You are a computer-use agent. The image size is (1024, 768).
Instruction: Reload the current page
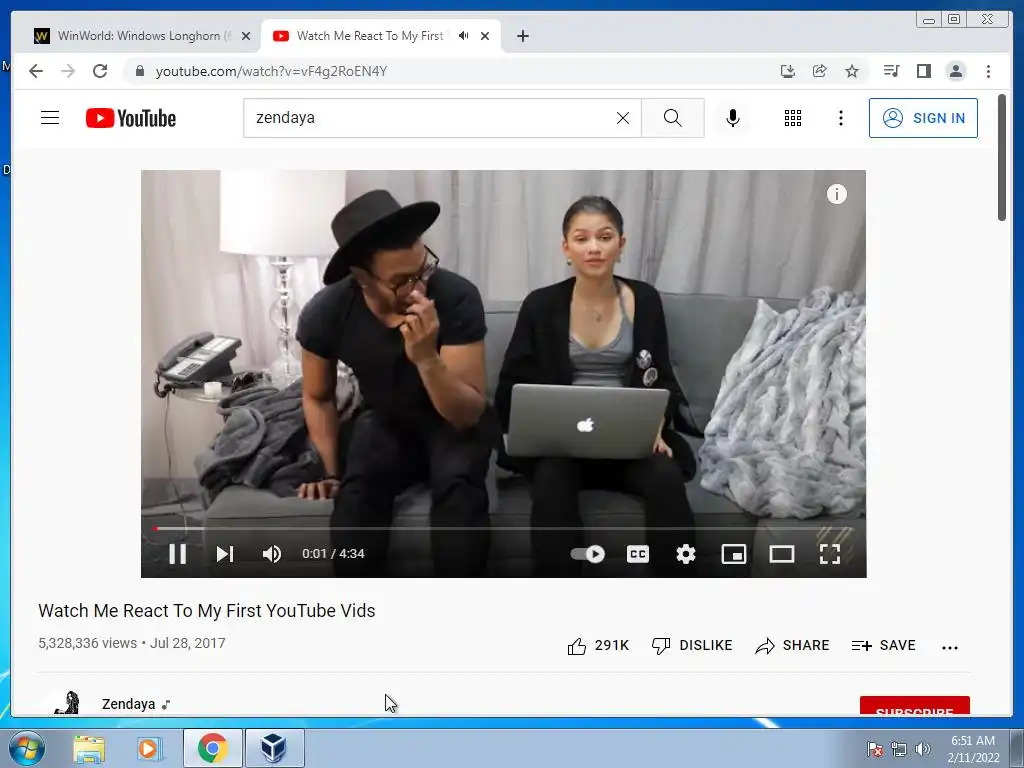click(100, 71)
